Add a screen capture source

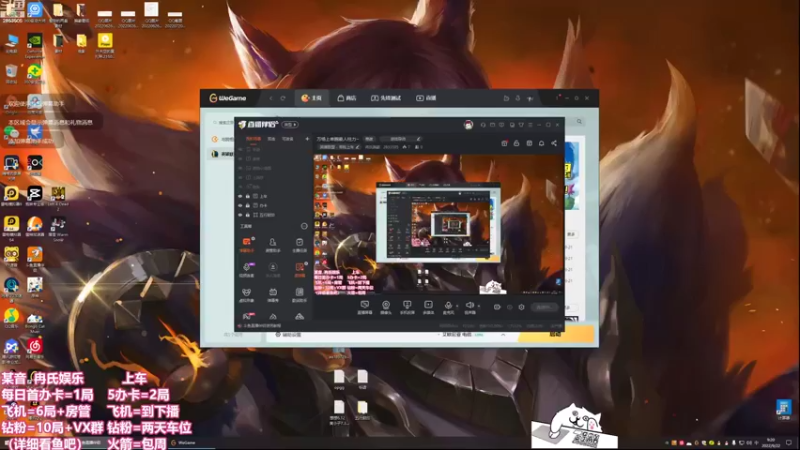pos(365,307)
